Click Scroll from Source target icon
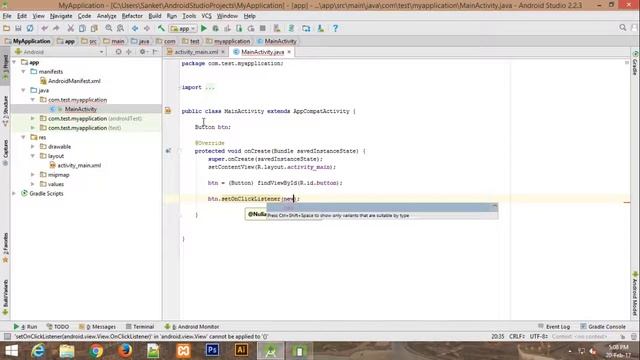Screen dimensions: 640x360 click(x=118, y=52)
